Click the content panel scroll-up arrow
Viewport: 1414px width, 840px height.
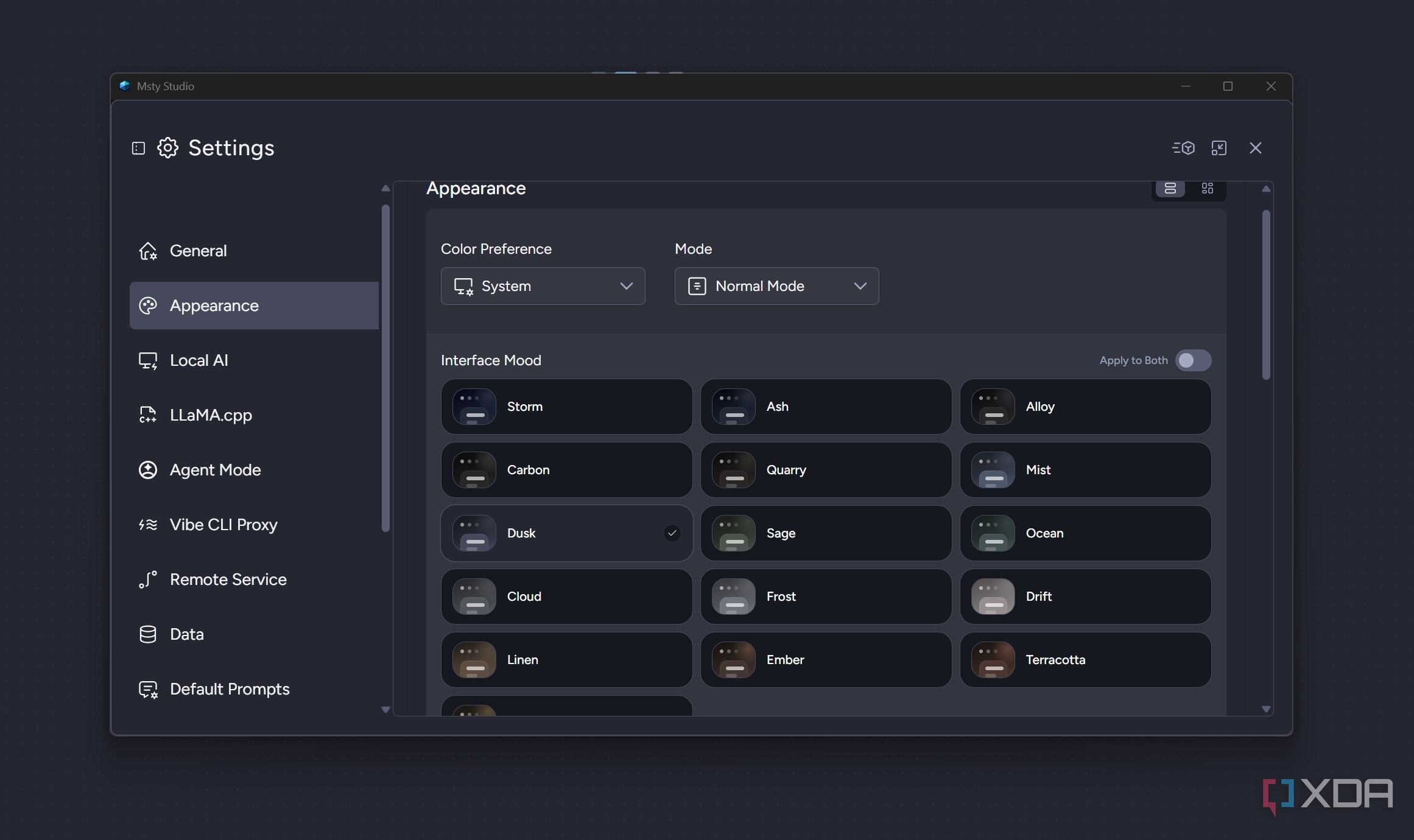1266,189
